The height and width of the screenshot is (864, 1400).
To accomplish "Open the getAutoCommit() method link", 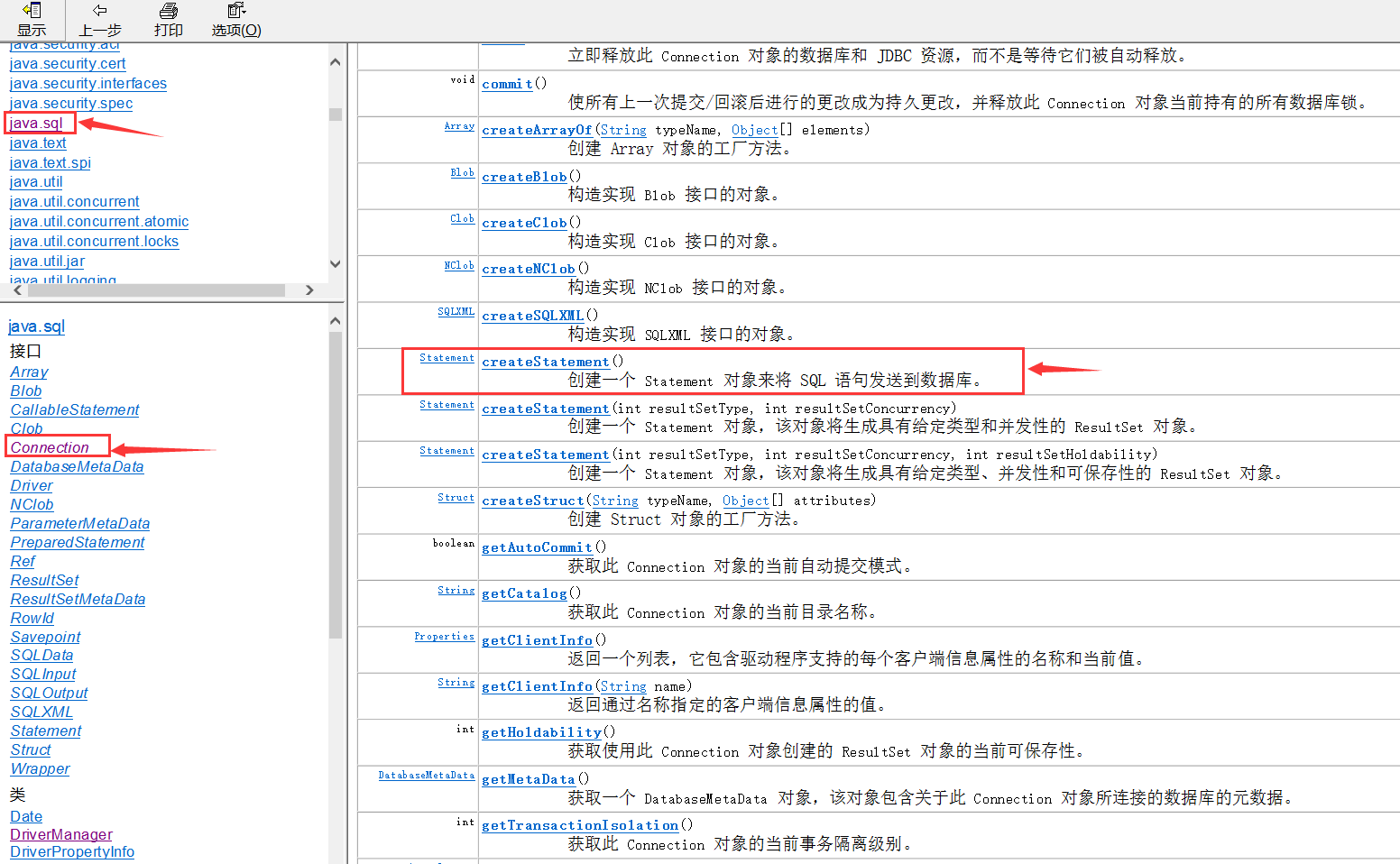I will pyautogui.click(x=537, y=547).
